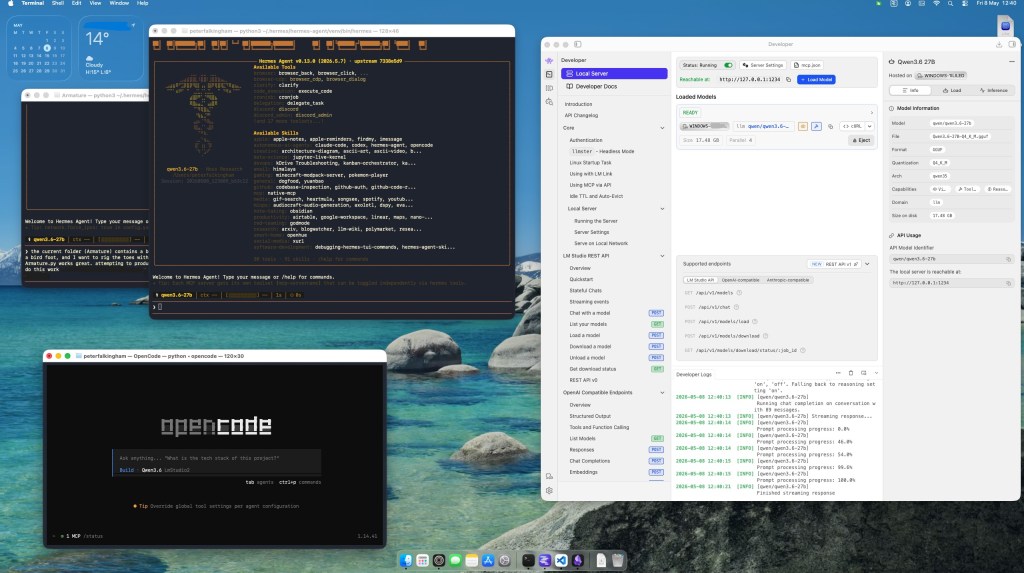Select the OpenAI-compatible endpoints tab
Image resolution: width=1024 pixels, height=573 pixels.
pyautogui.click(x=740, y=280)
